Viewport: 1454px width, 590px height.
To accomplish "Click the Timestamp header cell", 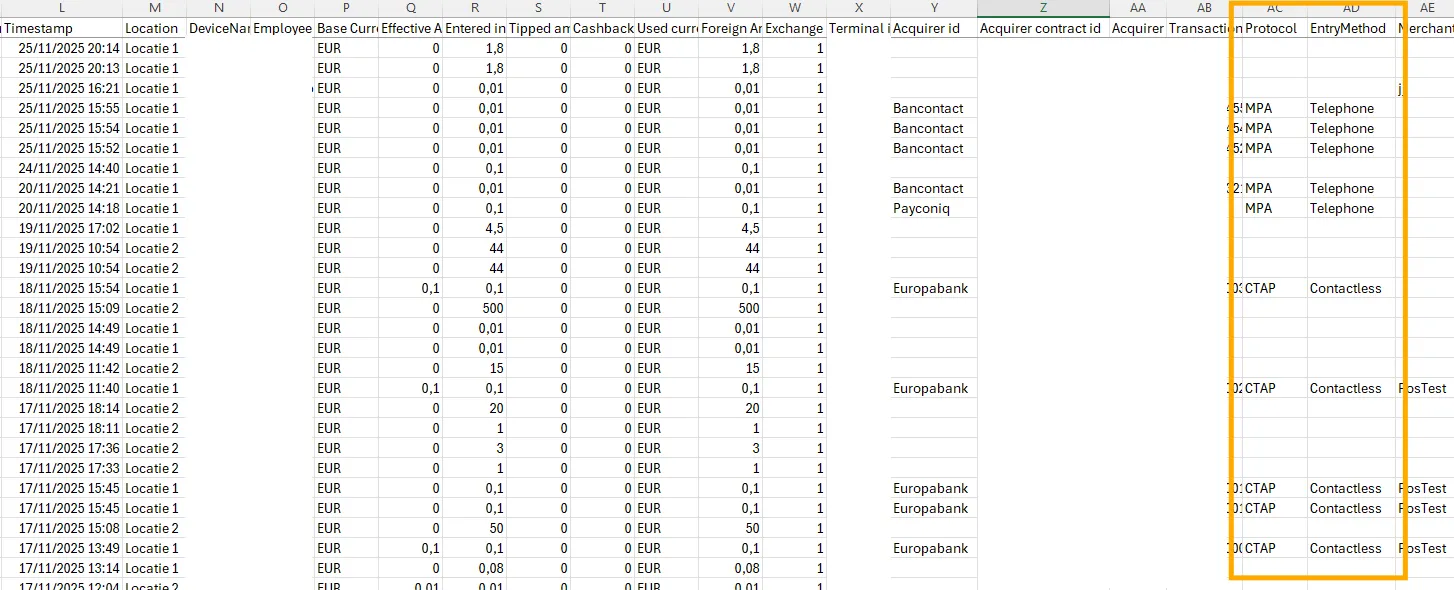I will [62, 28].
